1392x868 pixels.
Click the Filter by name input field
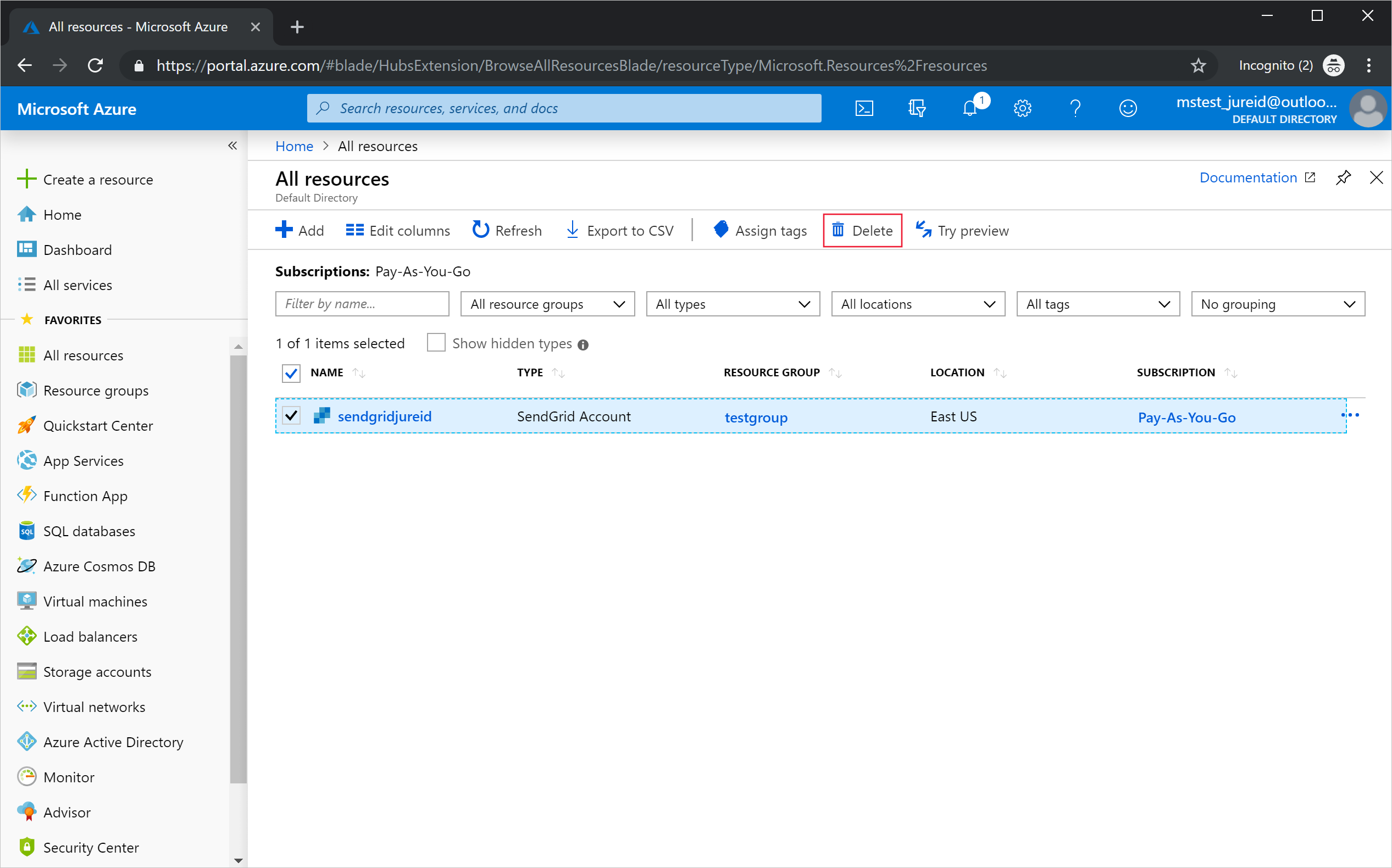pyautogui.click(x=362, y=303)
